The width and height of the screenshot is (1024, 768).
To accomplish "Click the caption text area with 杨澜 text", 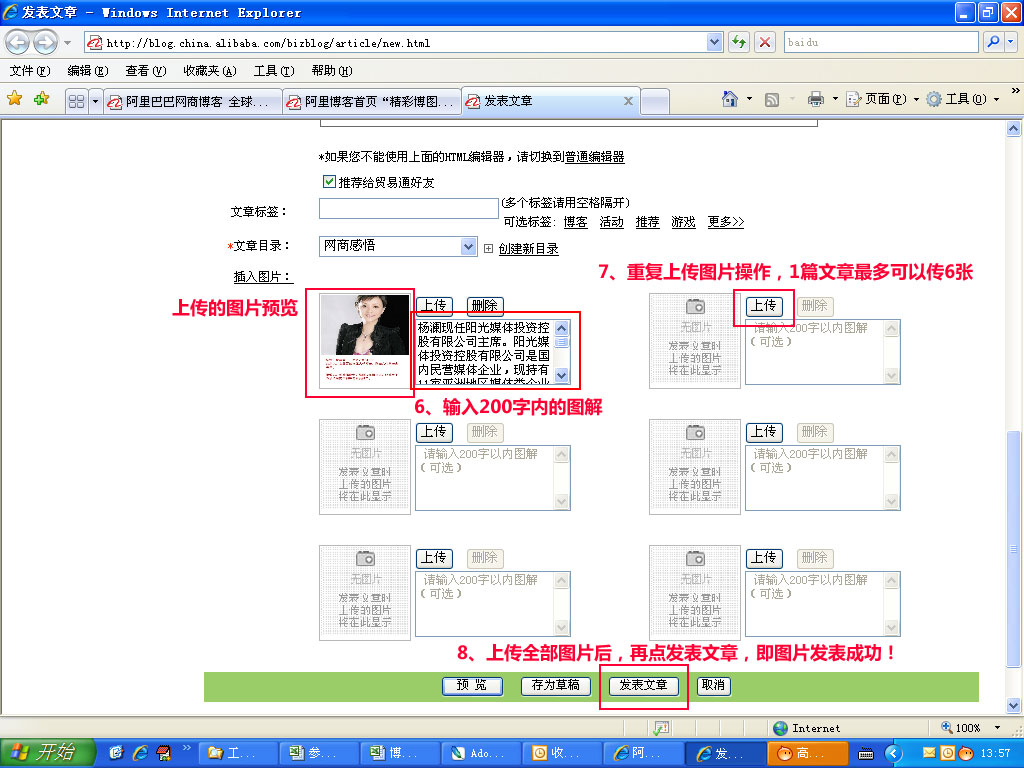I will [x=485, y=351].
